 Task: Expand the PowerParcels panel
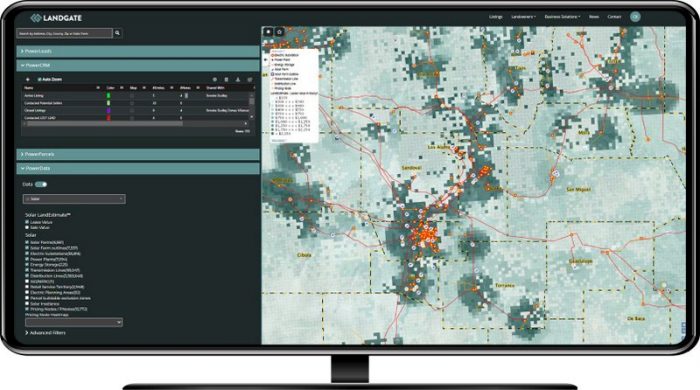point(138,154)
